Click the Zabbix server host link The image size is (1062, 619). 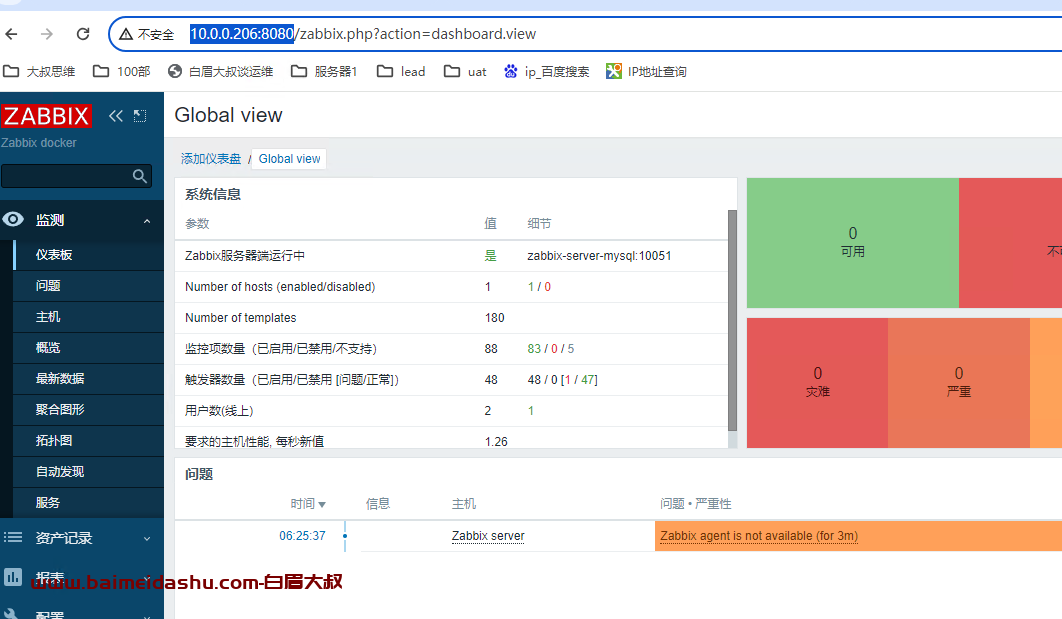click(x=488, y=536)
